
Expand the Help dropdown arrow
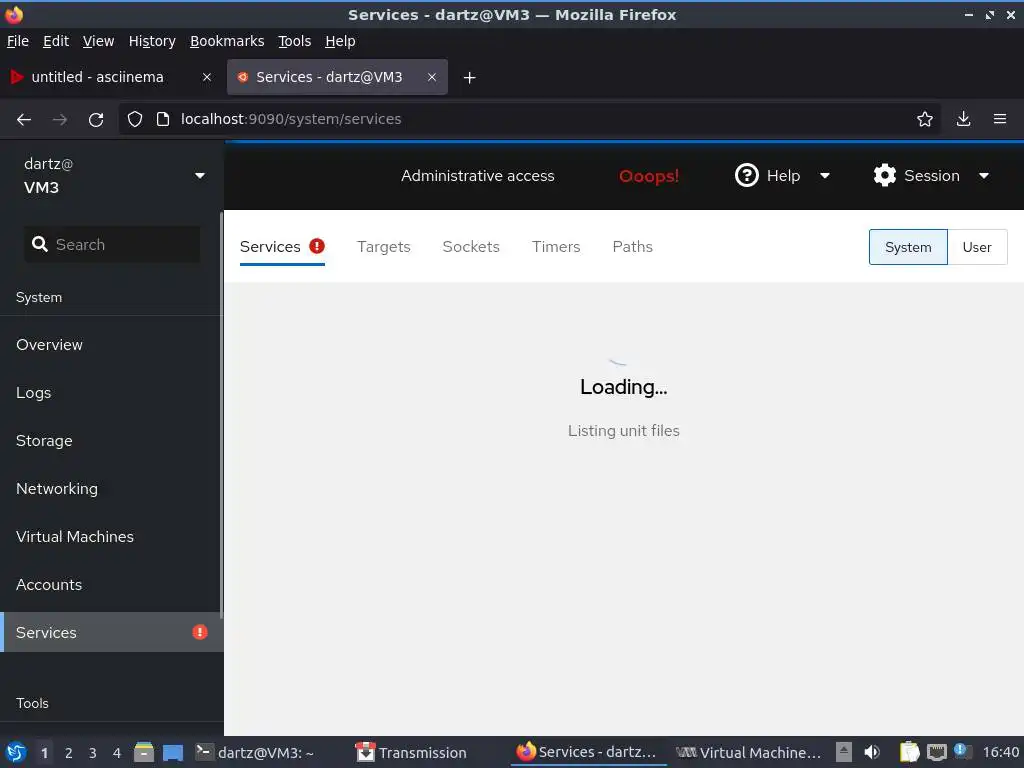(824, 176)
